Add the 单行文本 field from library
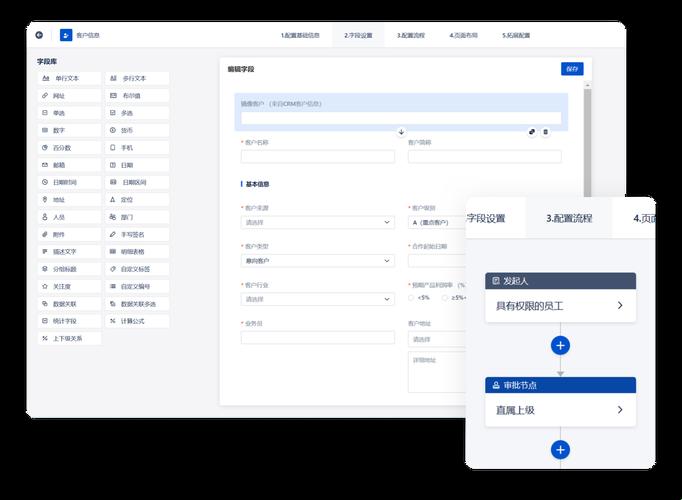 click(x=70, y=78)
